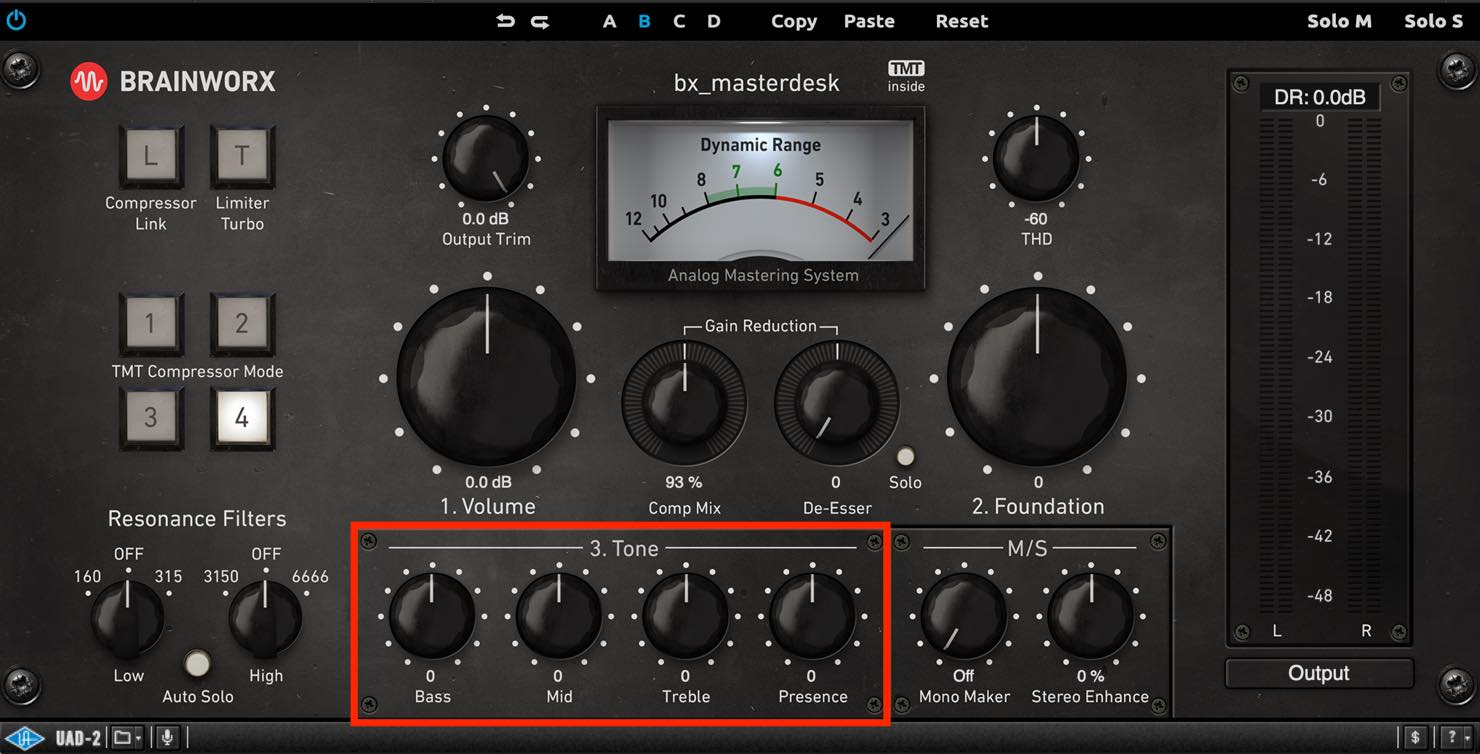Enable Solo S monitoring
1480x754 pixels.
(1433, 21)
